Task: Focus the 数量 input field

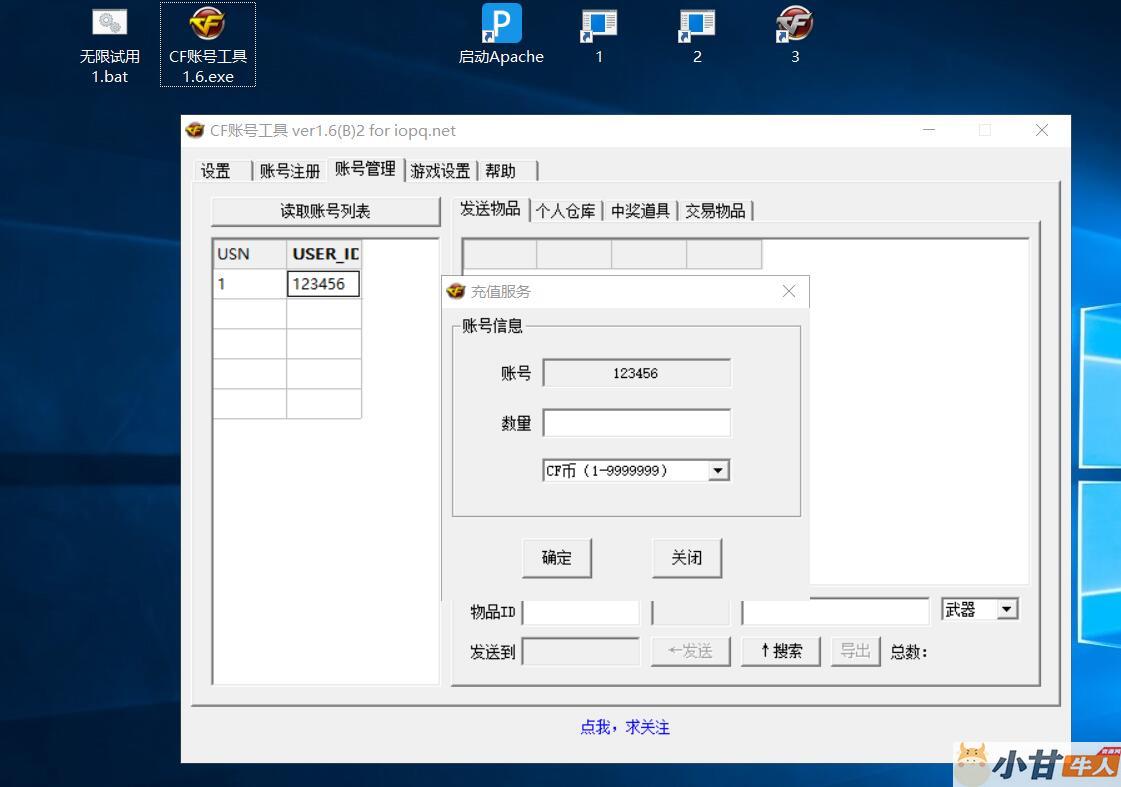Action: (636, 423)
